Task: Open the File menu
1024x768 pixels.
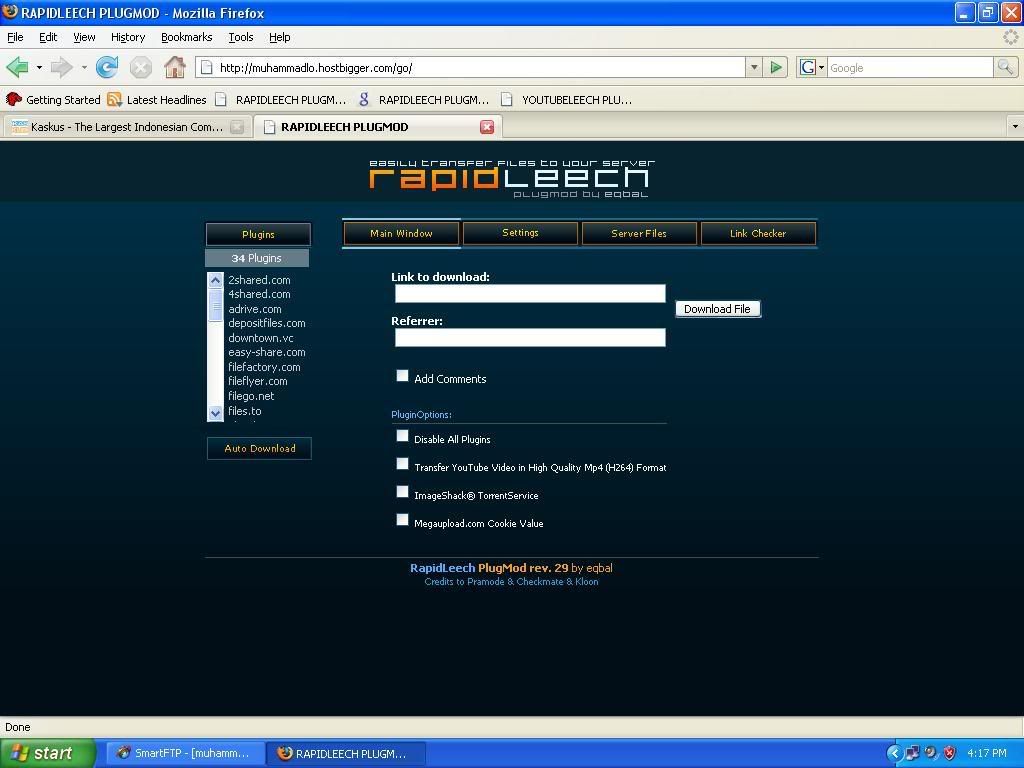Action: coord(15,37)
